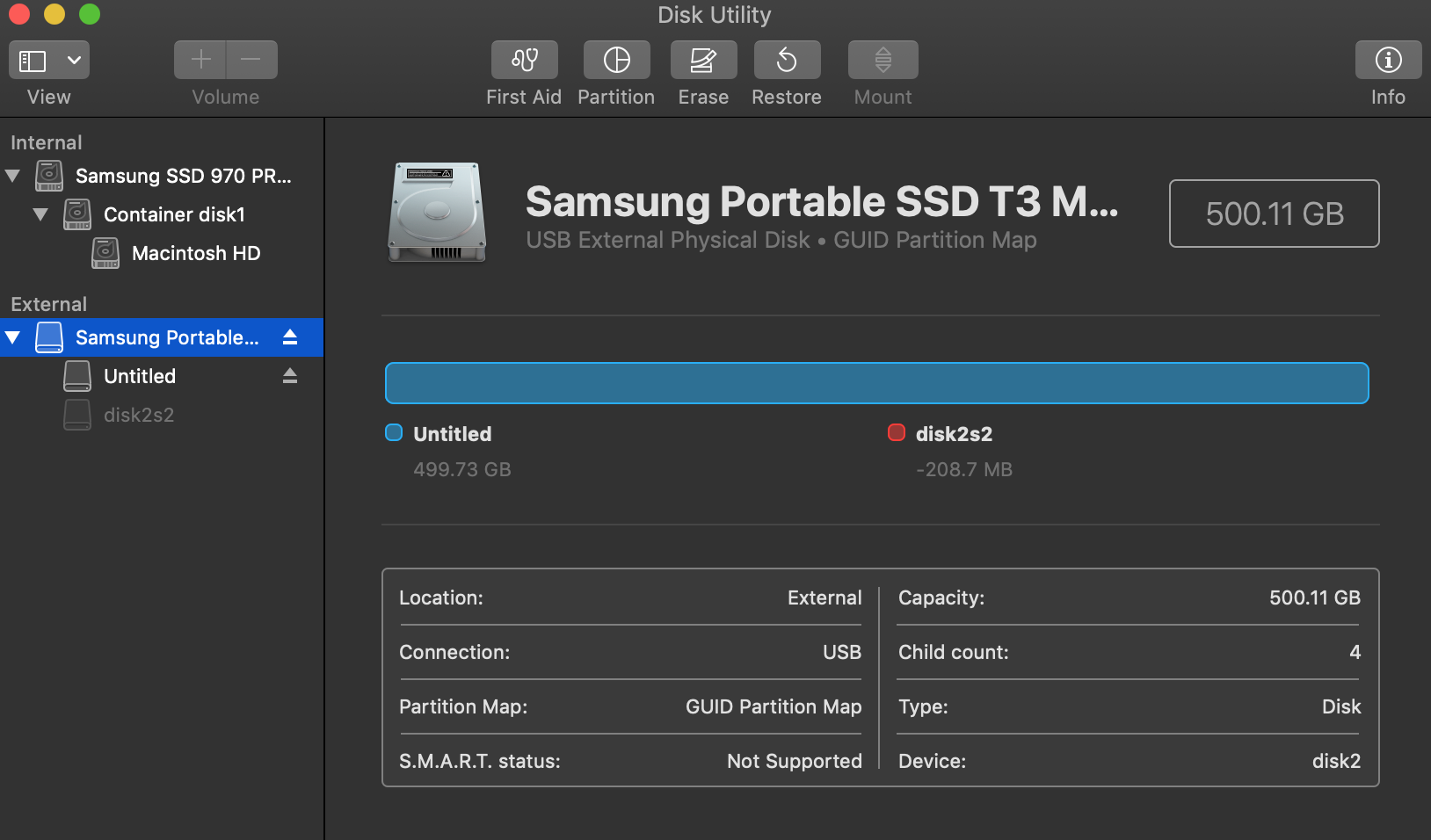This screenshot has height=840, width=1431.
Task: Click the Type value Disk
Action: (x=1341, y=706)
